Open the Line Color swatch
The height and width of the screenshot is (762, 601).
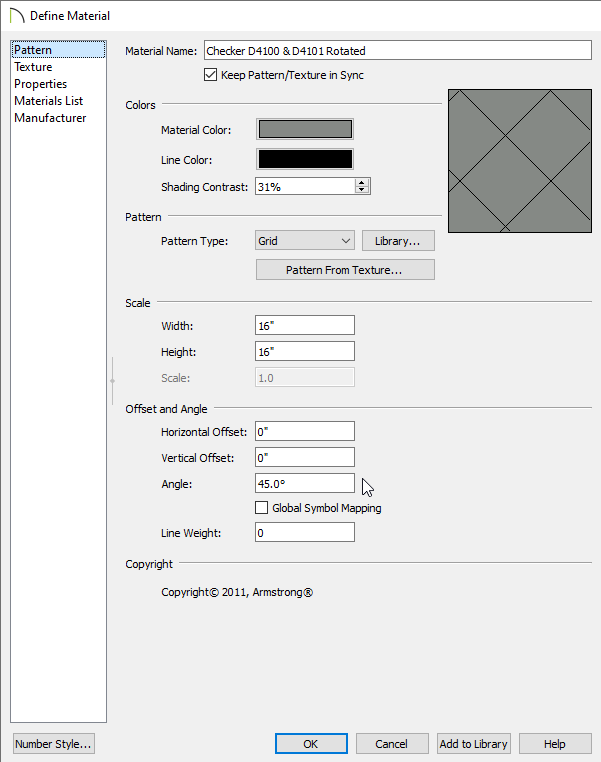click(305, 159)
